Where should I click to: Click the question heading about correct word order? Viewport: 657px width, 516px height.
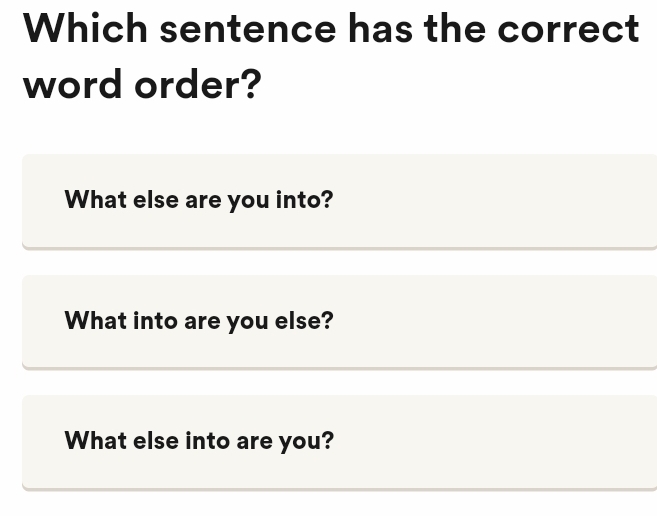point(330,56)
